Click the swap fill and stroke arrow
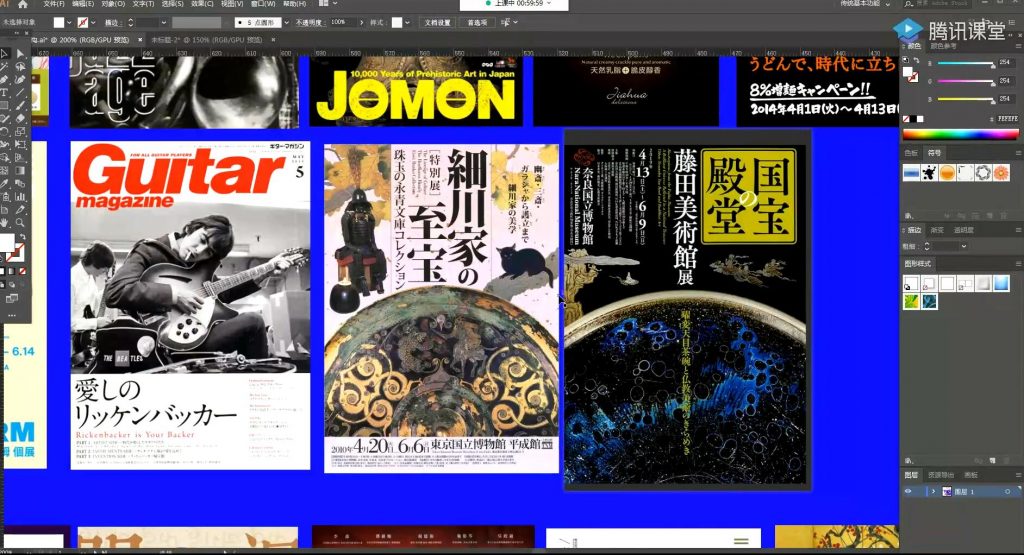Image resolution: width=1024 pixels, height=555 pixels. [x=23, y=237]
